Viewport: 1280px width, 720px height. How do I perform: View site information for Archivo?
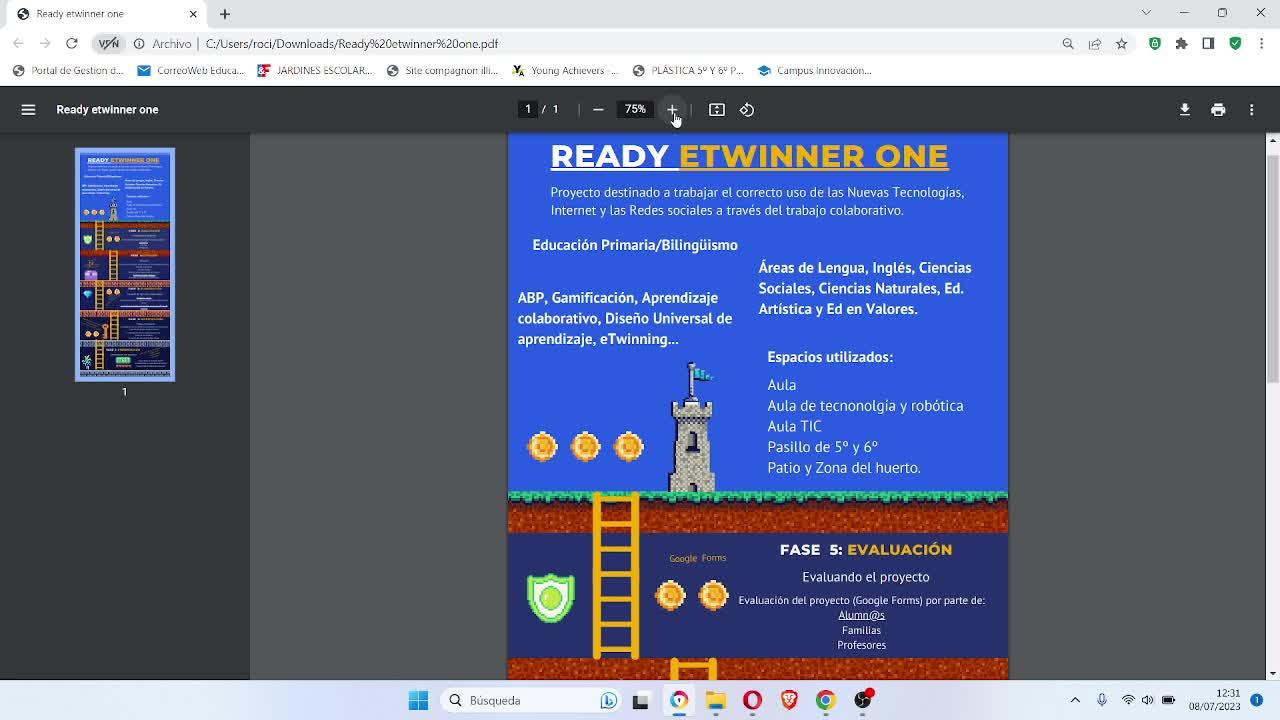[162, 44]
